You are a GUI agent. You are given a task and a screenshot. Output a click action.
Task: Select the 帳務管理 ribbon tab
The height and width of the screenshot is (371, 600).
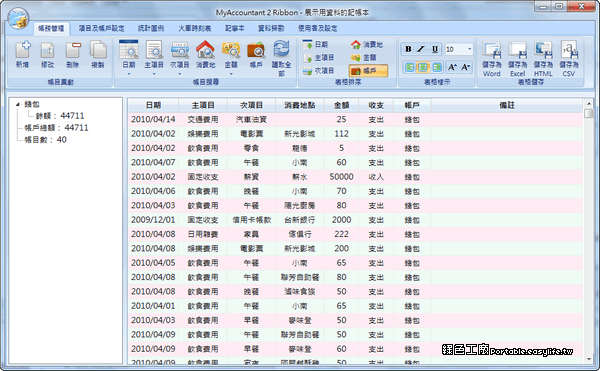tap(51, 28)
